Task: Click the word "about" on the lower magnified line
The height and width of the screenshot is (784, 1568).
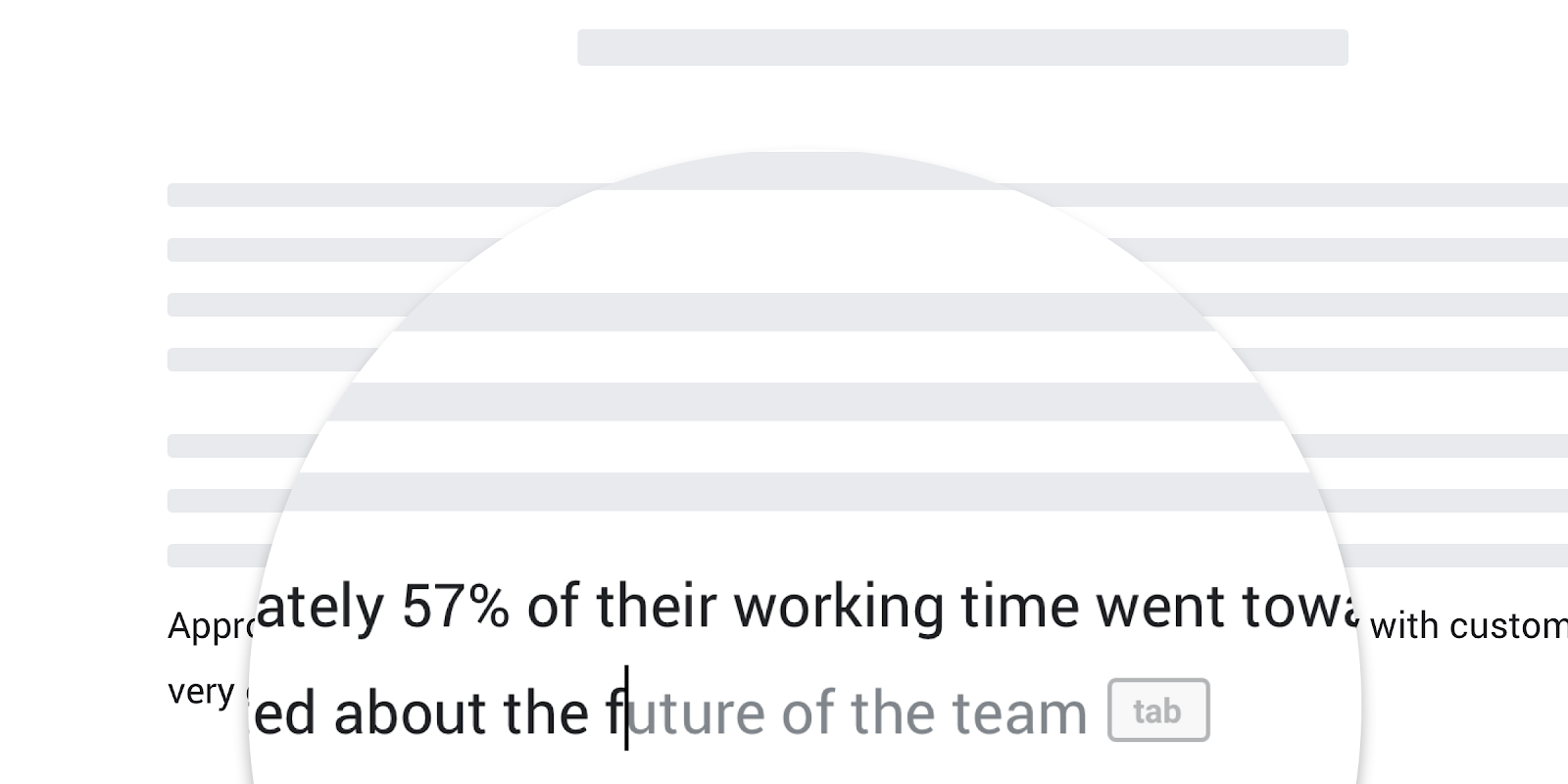Action: click(x=410, y=712)
